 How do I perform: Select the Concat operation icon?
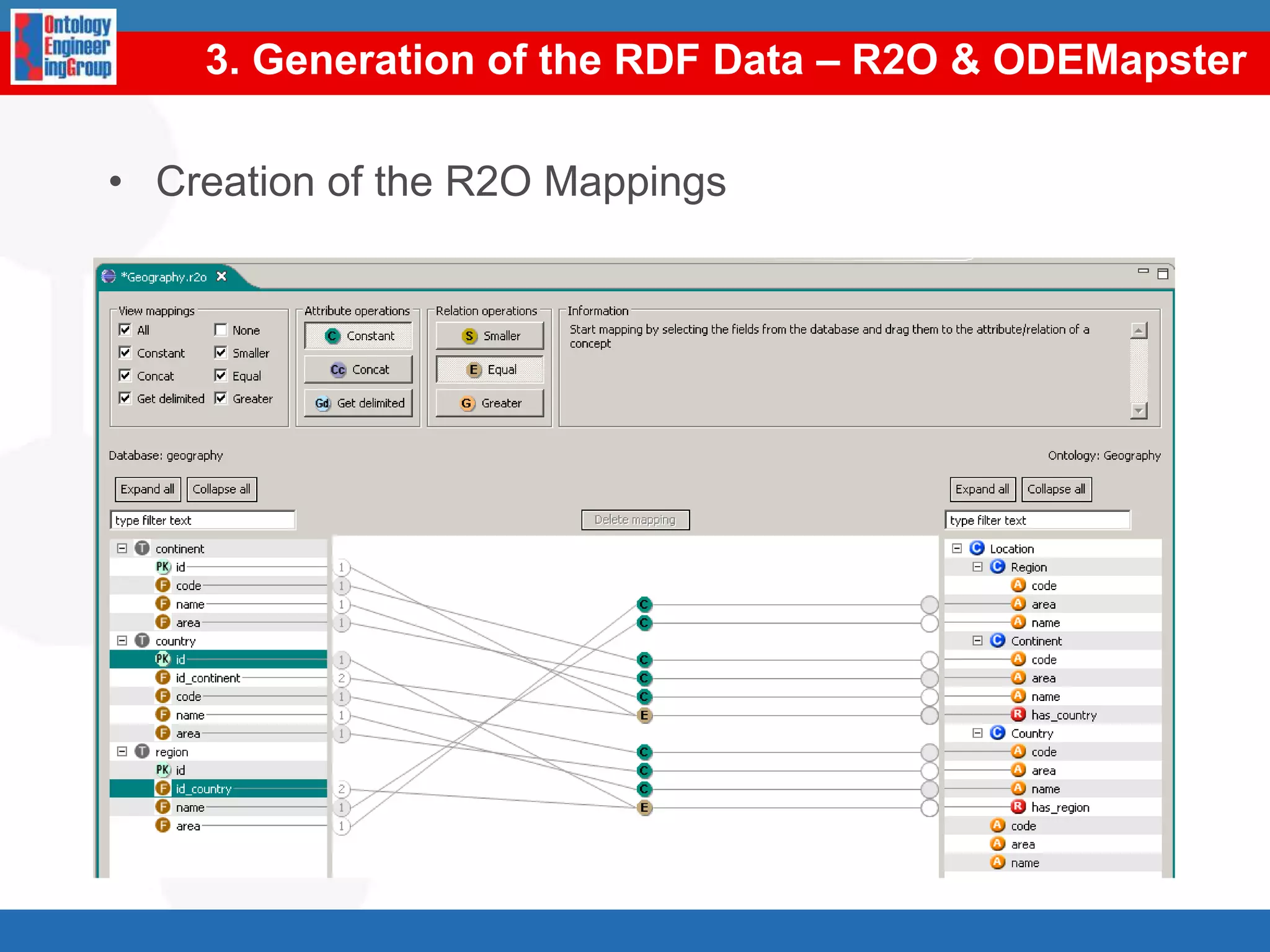tap(337, 370)
